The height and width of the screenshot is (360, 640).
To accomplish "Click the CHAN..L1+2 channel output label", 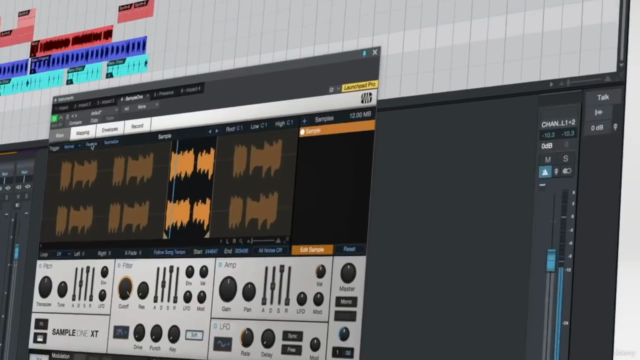I will (558, 124).
